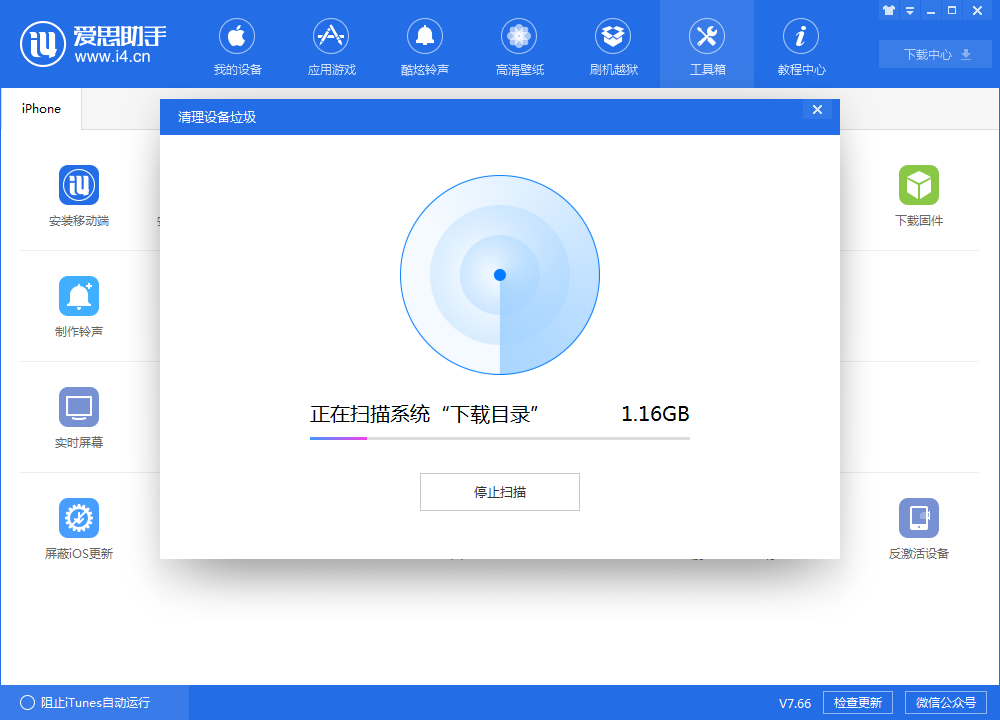
Task: Select the 工具箱 toolbox tab
Action: (707, 45)
